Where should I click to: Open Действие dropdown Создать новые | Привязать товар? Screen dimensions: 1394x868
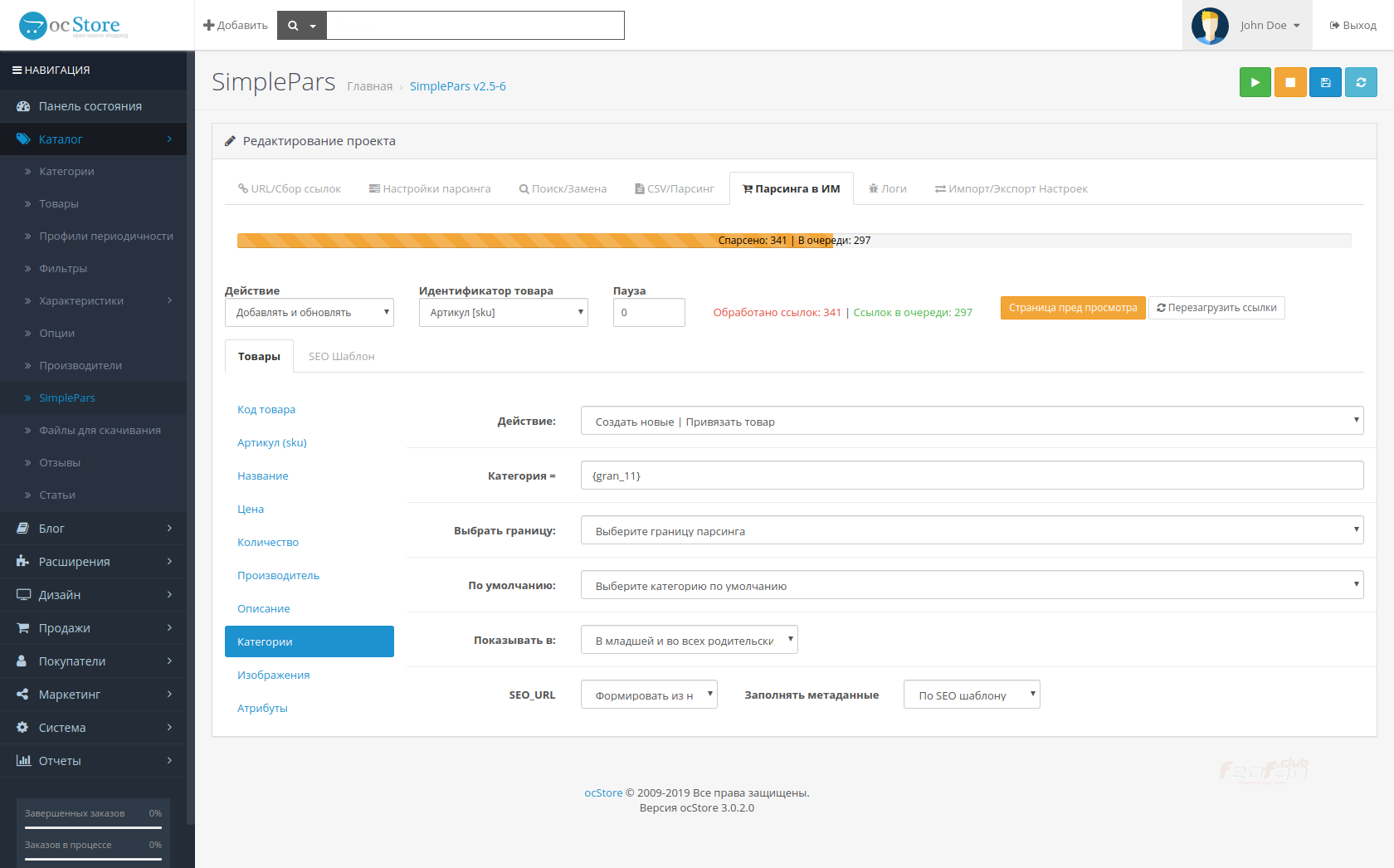972,421
